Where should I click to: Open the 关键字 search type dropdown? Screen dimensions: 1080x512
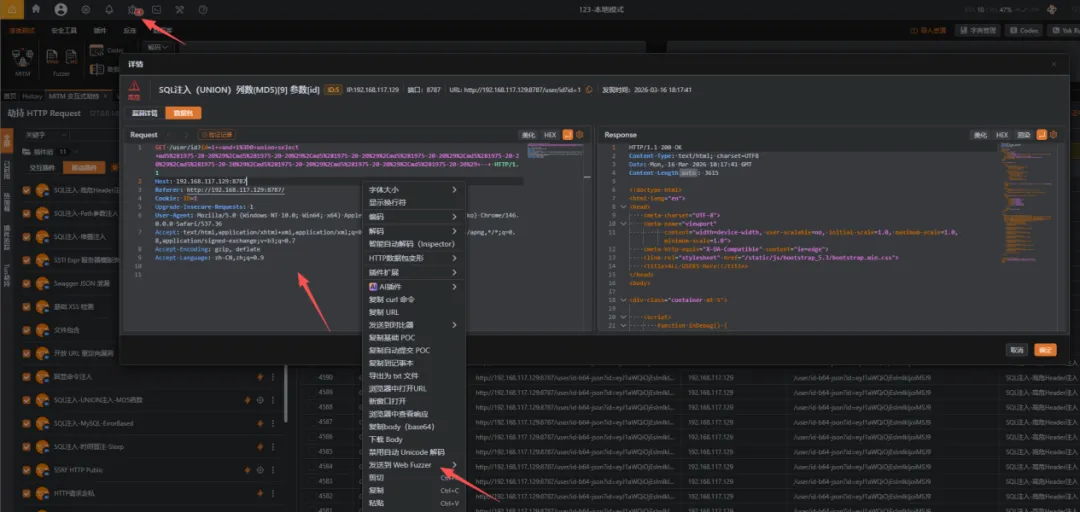click(45, 135)
